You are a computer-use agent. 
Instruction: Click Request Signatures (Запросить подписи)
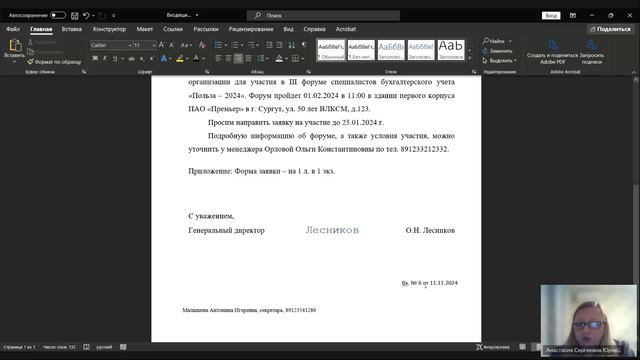coord(591,52)
